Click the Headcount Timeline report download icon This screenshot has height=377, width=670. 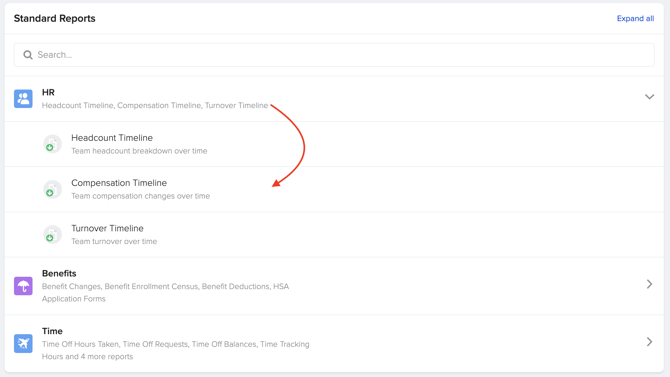pyautogui.click(x=52, y=144)
